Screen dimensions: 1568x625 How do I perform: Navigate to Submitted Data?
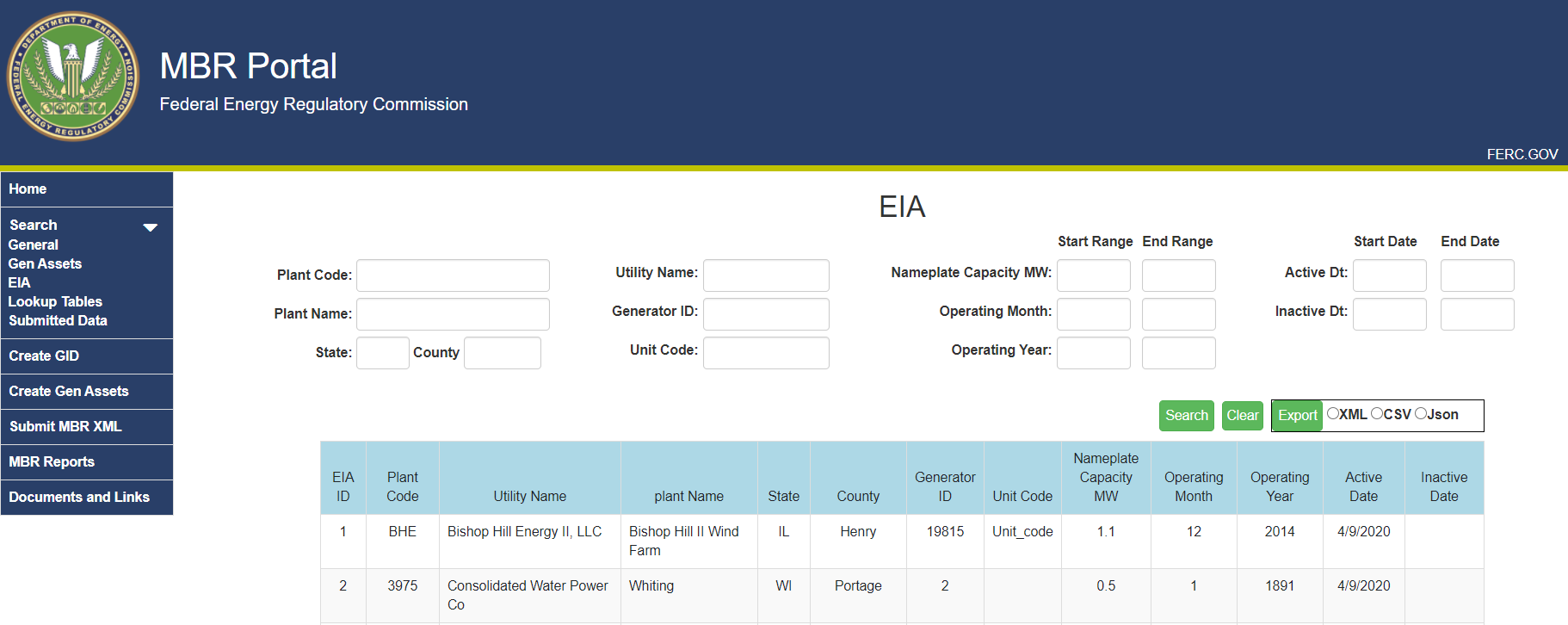coord(58,321)
